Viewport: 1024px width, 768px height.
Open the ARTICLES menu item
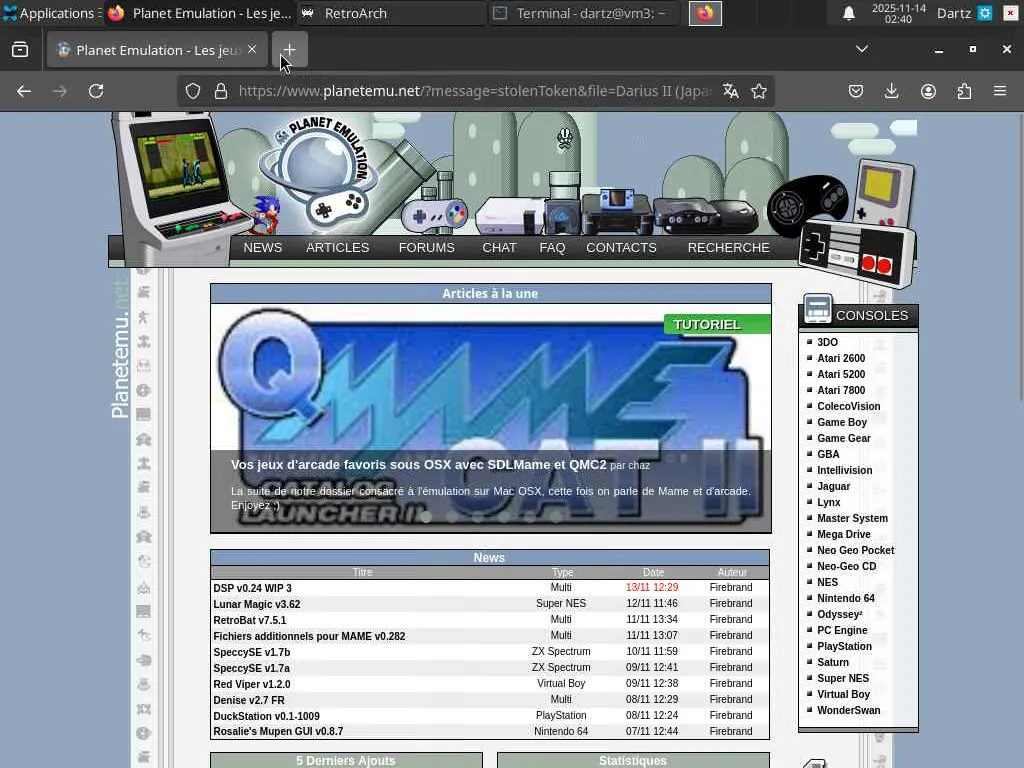tap(338, 248)
